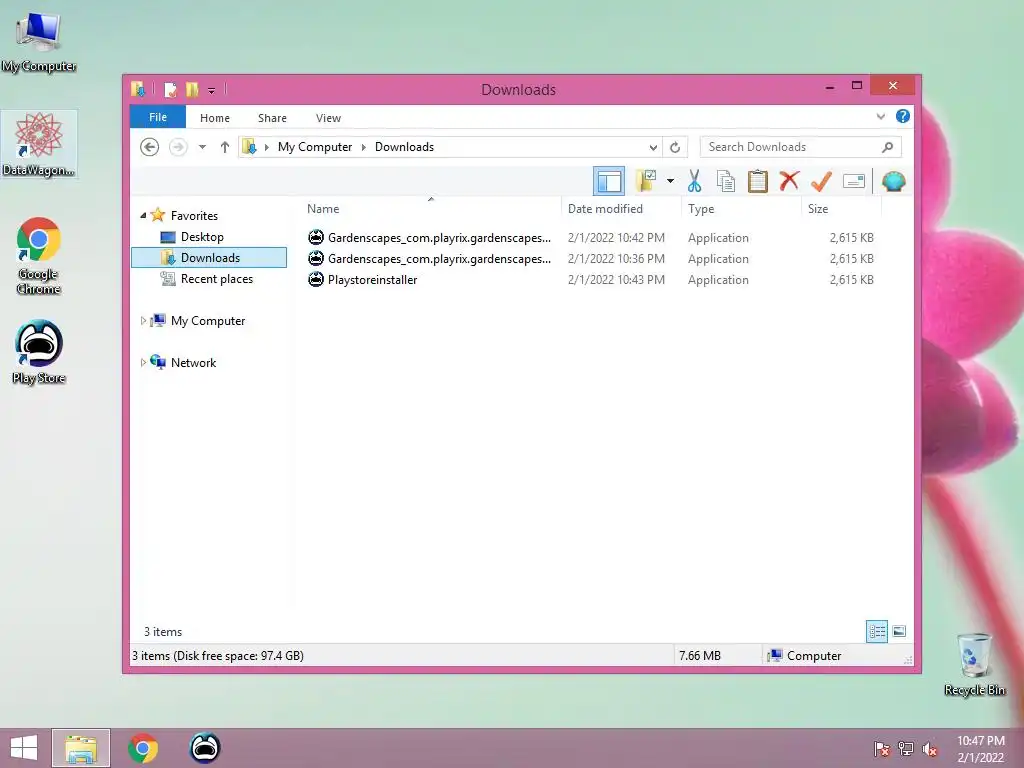Click the Rename toolbar icon
Screen dimensions: 1024x768
tap(854, 181)
